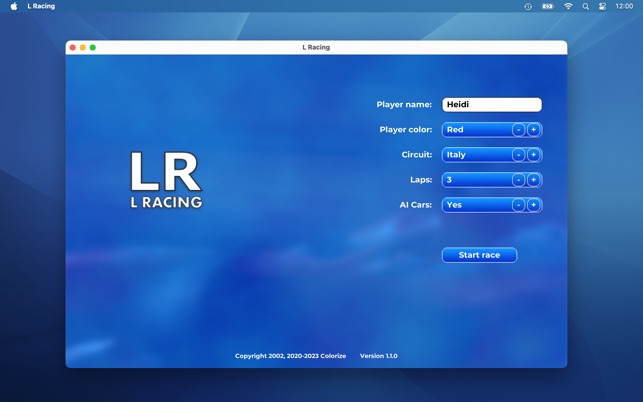
Task: Click the AI Cars value showing Yes
Action: tap(454, 205)
